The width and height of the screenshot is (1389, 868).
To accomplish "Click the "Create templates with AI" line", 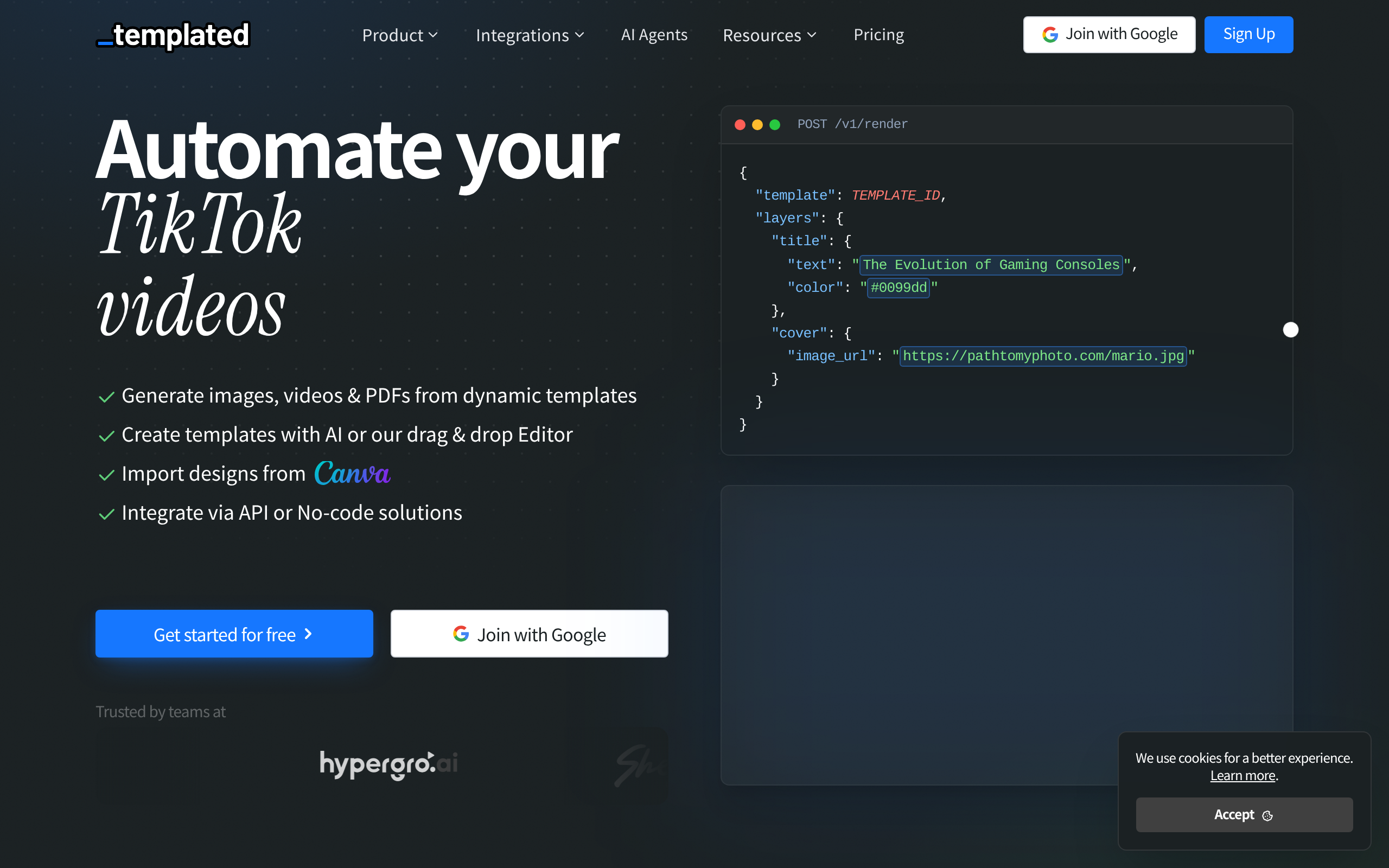I will point(347,435).
